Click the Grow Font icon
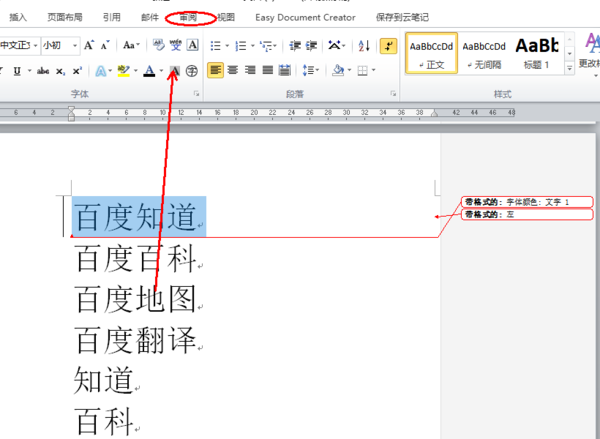Screen dimensions: 600x439 [x=89, y=46]
